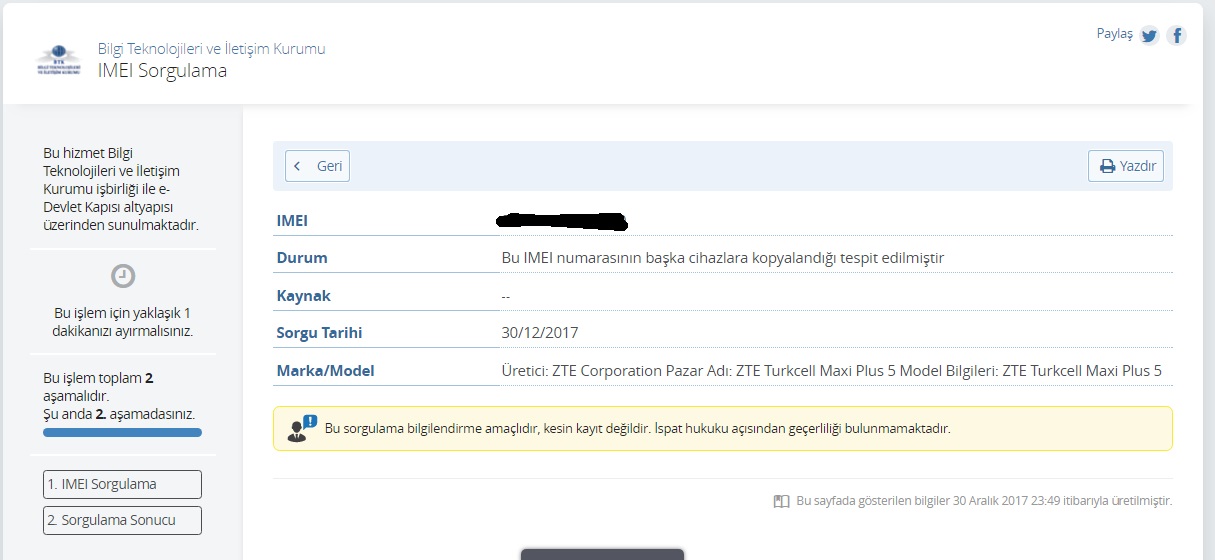The image size is (1215, 560).
Task: Click the Durum field label
Action: tap(302, 258)
